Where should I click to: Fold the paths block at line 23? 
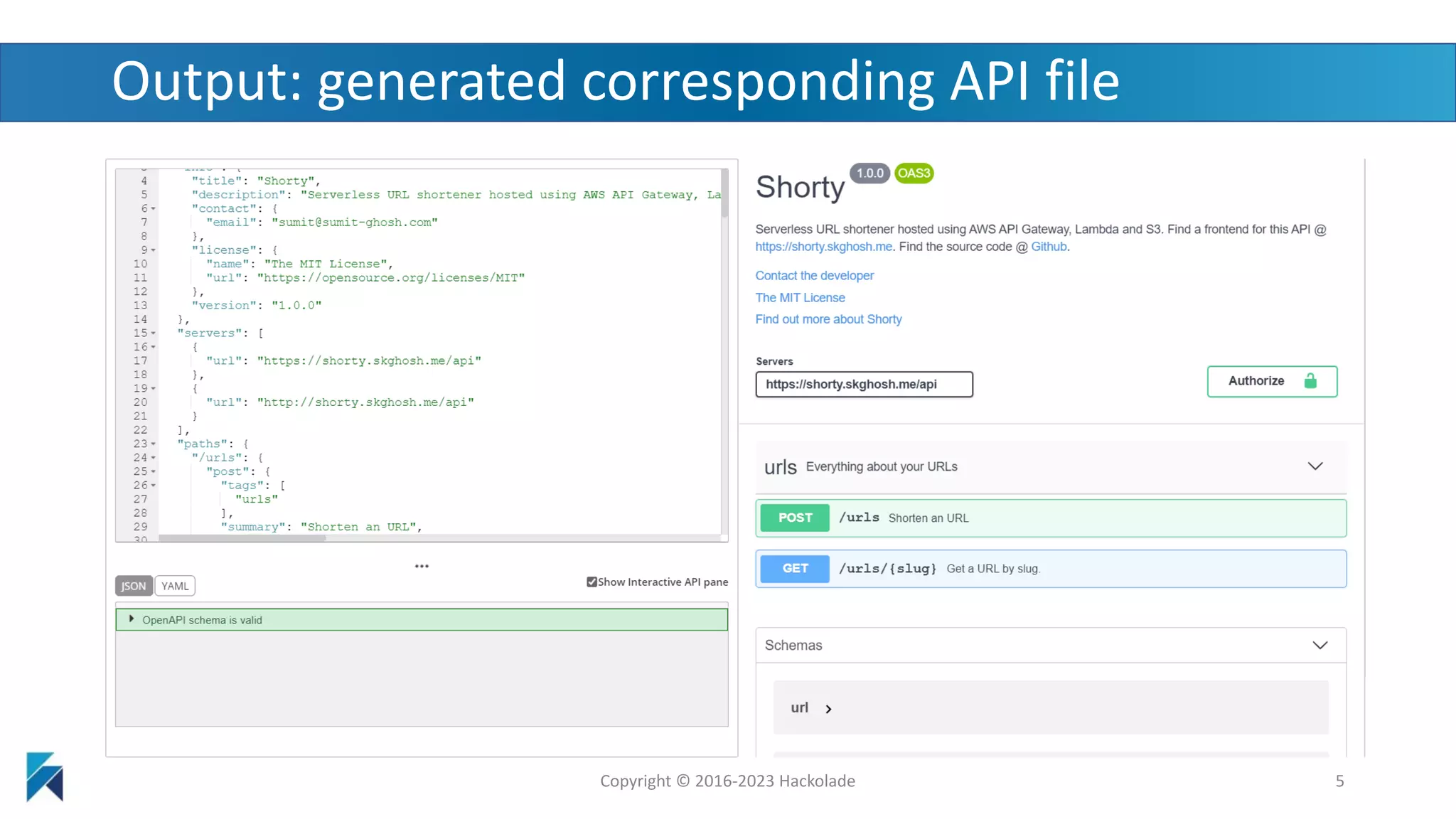[x=154, y=444]
